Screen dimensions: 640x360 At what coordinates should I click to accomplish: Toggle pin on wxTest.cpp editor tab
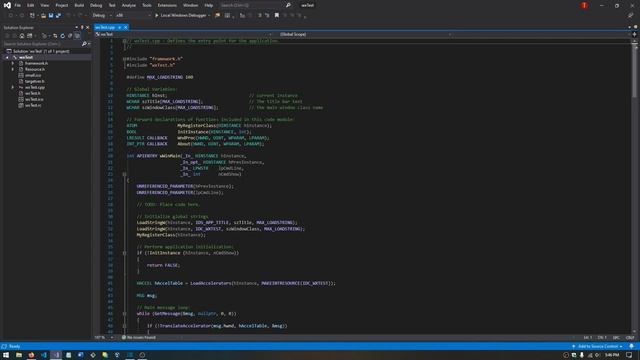120,27
